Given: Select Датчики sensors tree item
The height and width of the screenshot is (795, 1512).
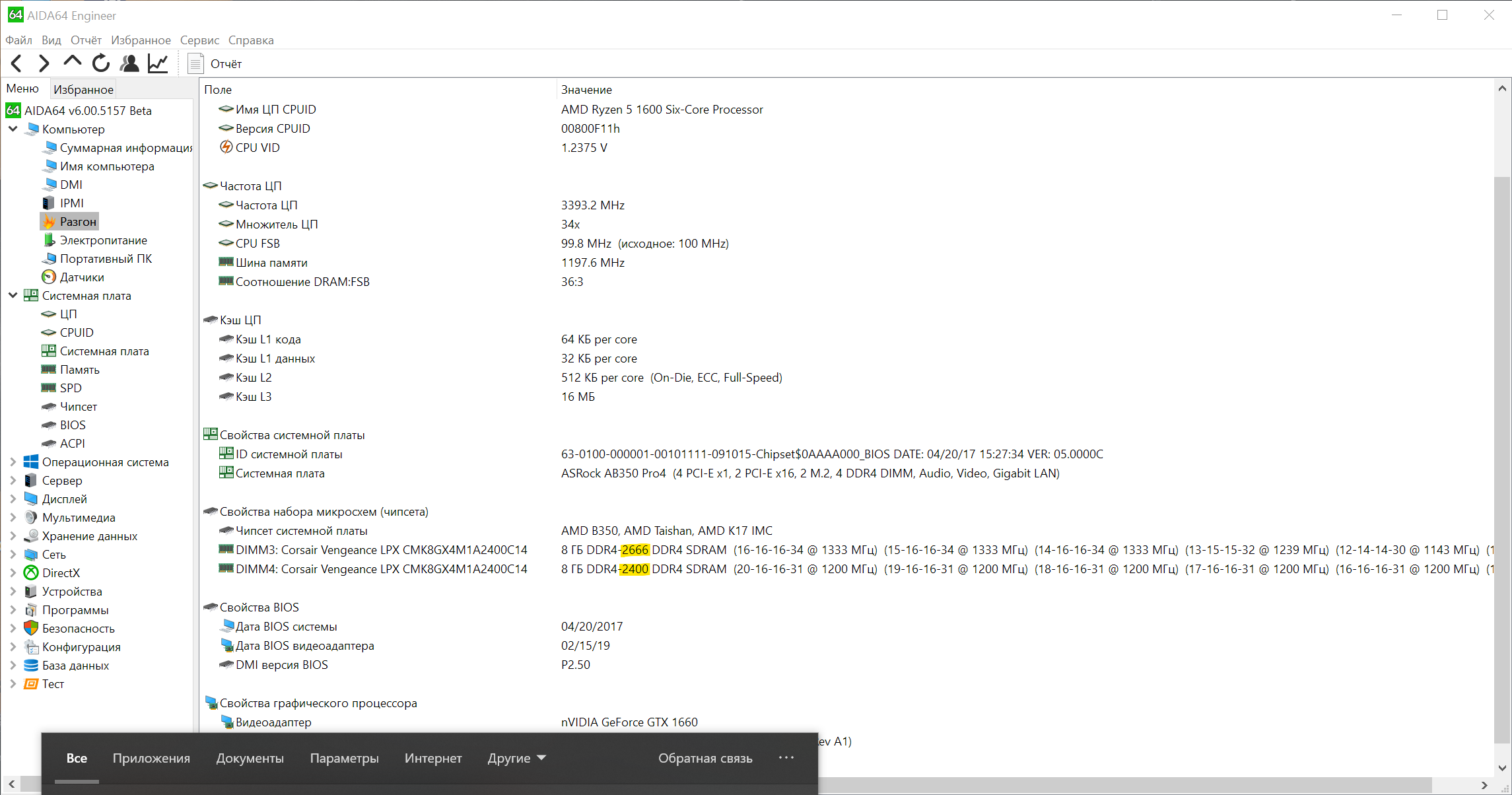Looking at the screenshot, I should (x=82, y=277).
